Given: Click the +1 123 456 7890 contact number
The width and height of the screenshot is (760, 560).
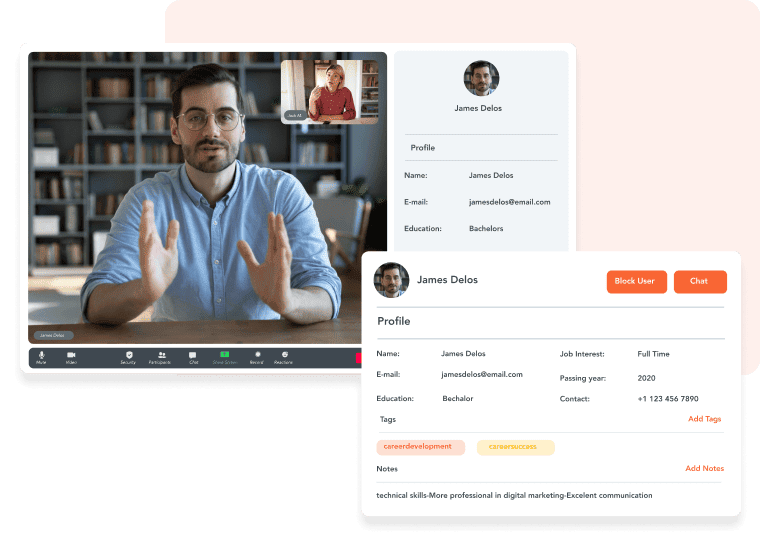Looking at the screenshot, I should (x=668, y=398).
